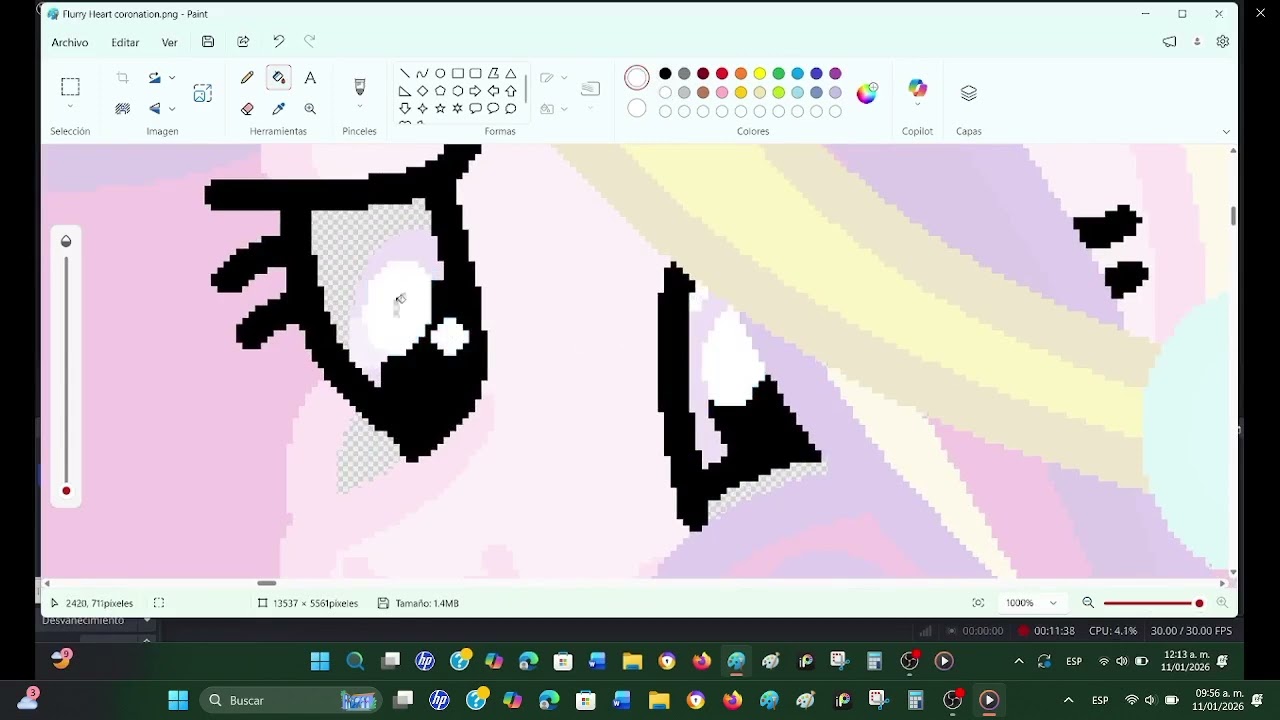
Task: Select the Fill bucket tool
Action: [279, 78]
